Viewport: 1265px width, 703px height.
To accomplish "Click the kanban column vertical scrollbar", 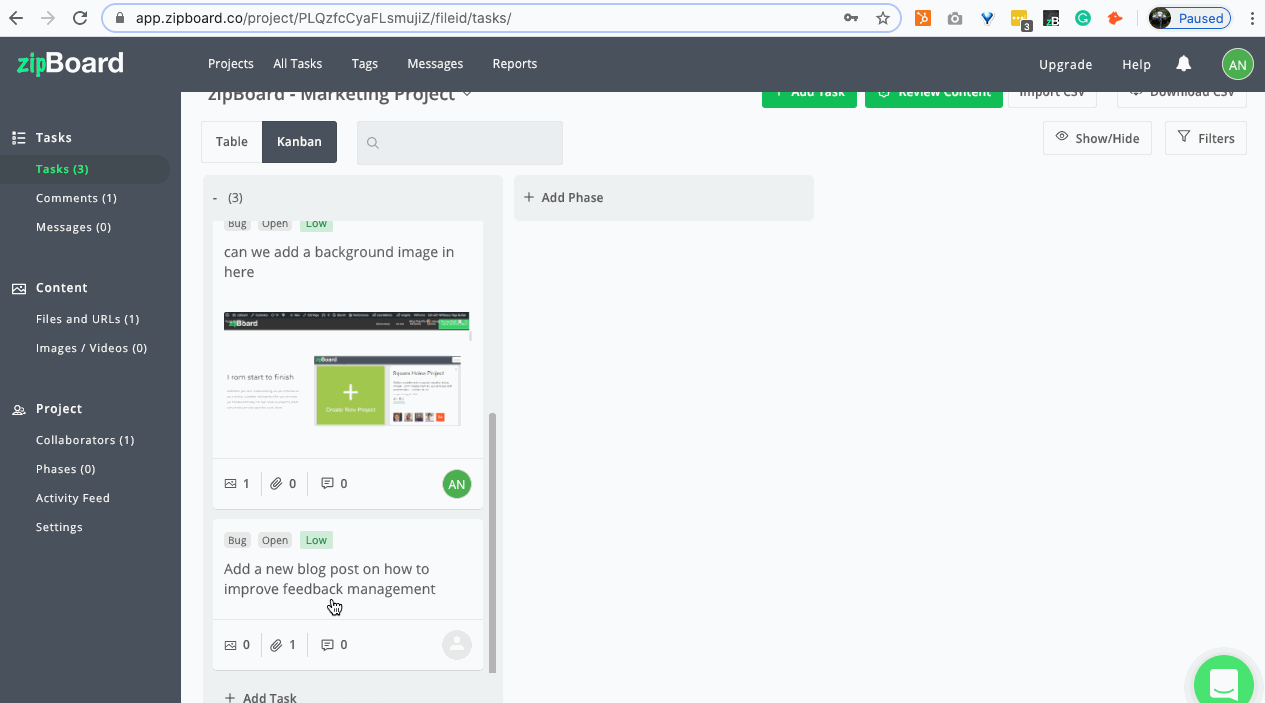I will 492,541.
